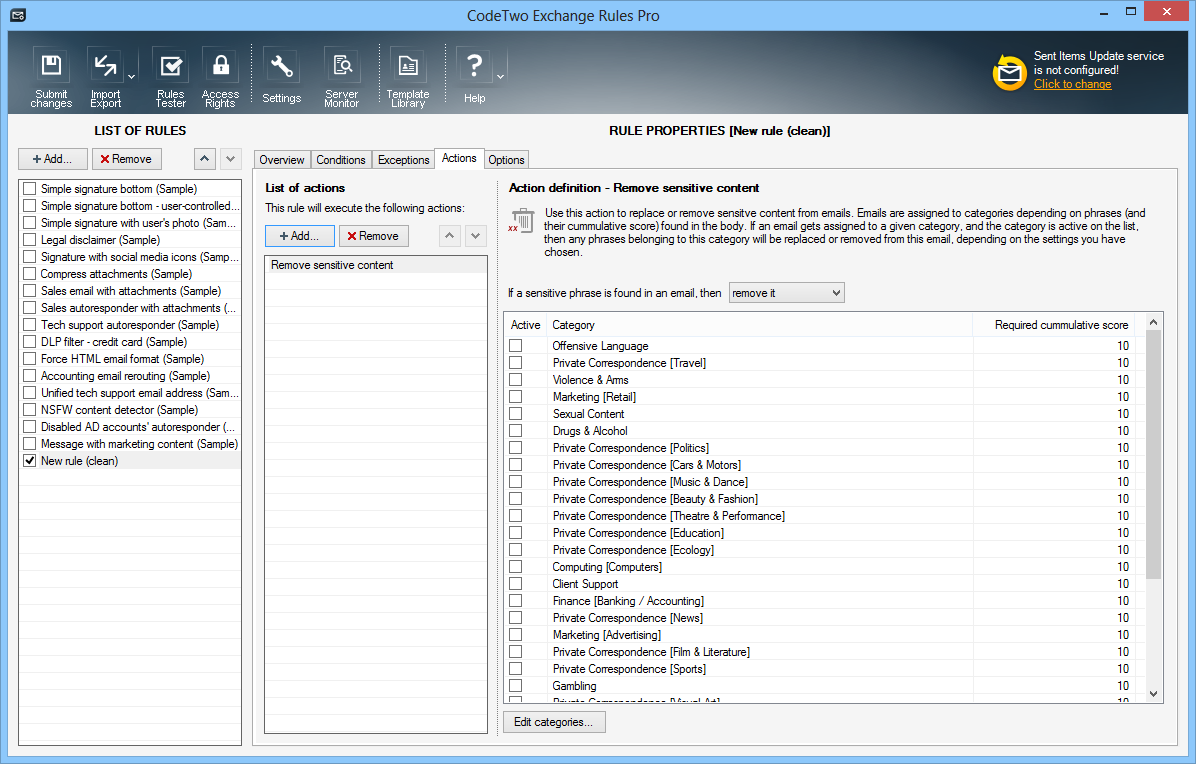Click score value for Marketing [Advertising]

1123,634
